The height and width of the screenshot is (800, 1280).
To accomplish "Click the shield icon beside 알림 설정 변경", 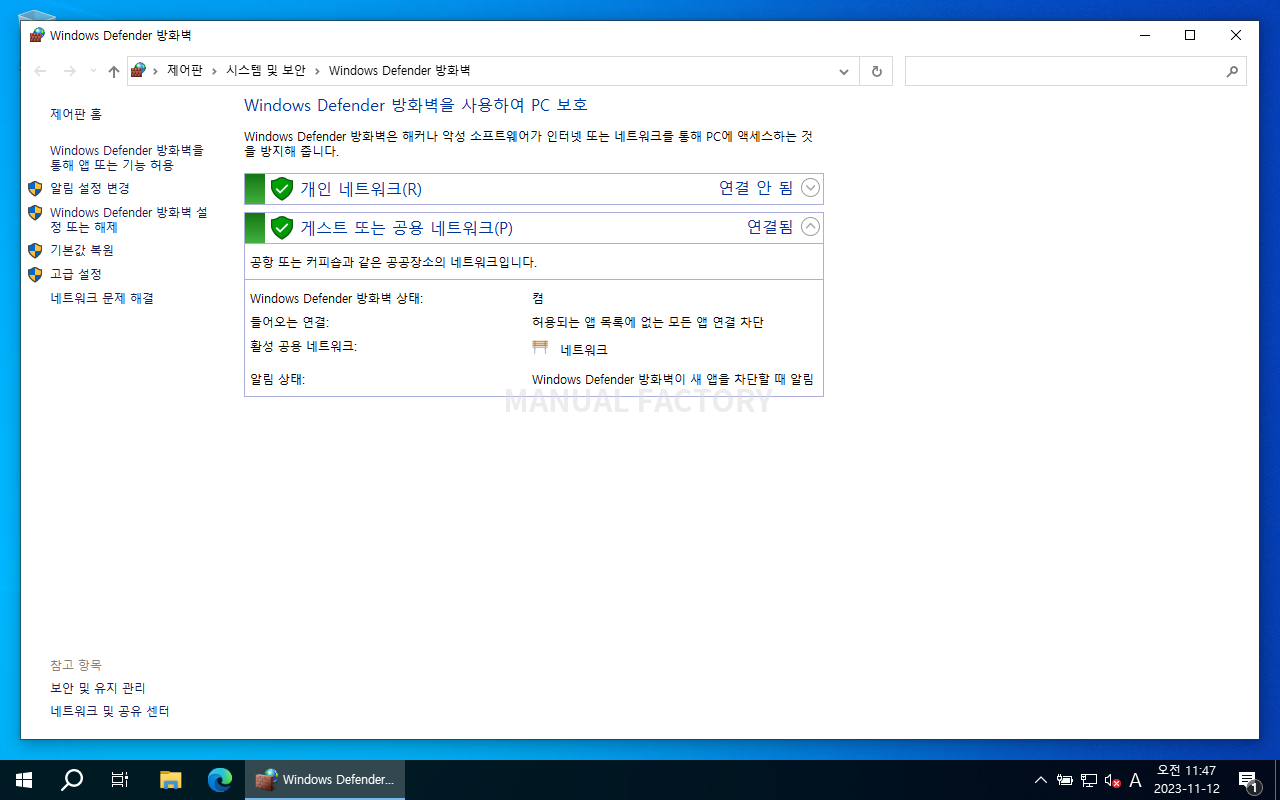I will pyautogui.click(x=35, y=188).
